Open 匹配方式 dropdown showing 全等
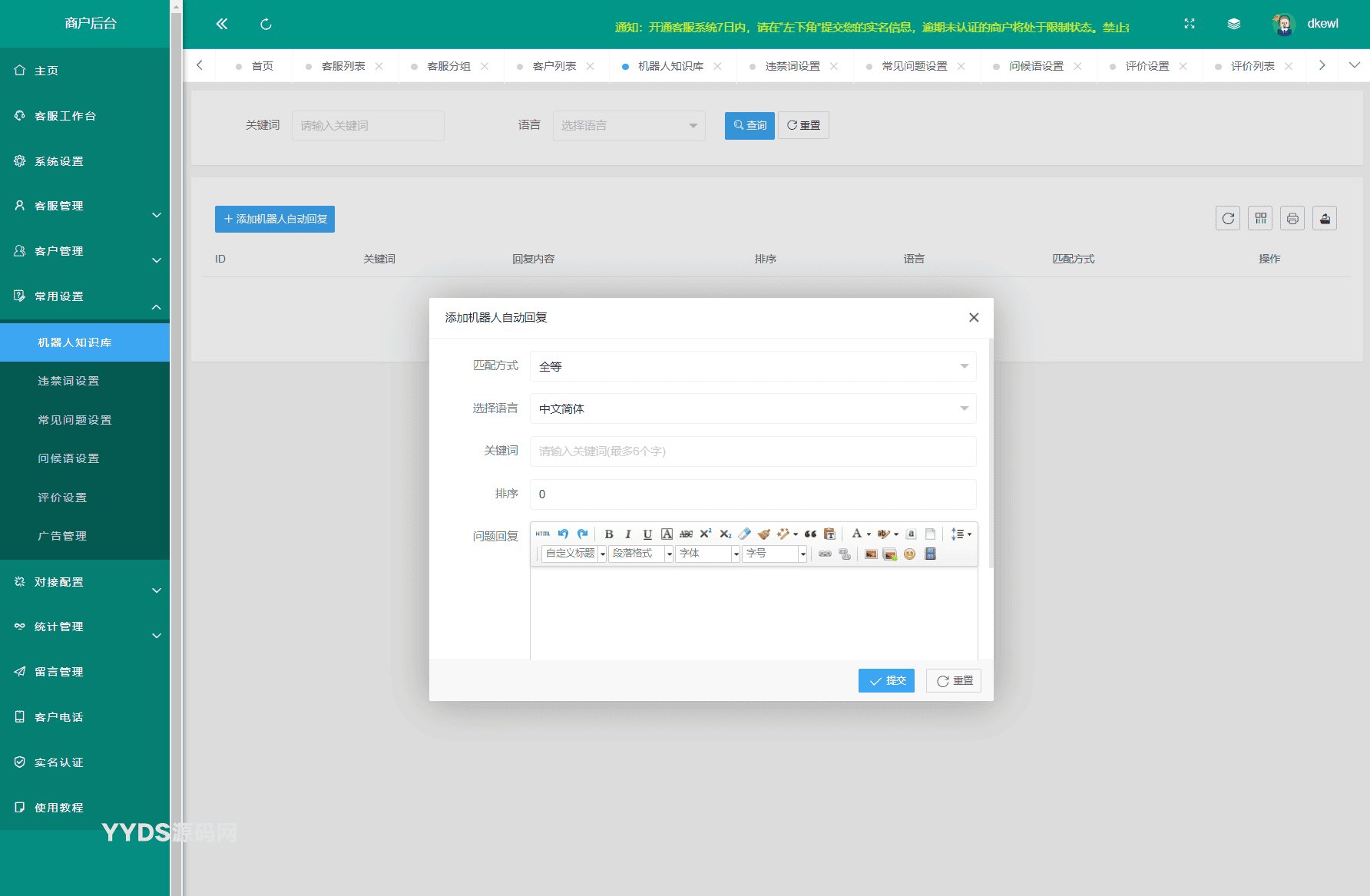This screenshot has height=896, width=1370. coord(753,366)
